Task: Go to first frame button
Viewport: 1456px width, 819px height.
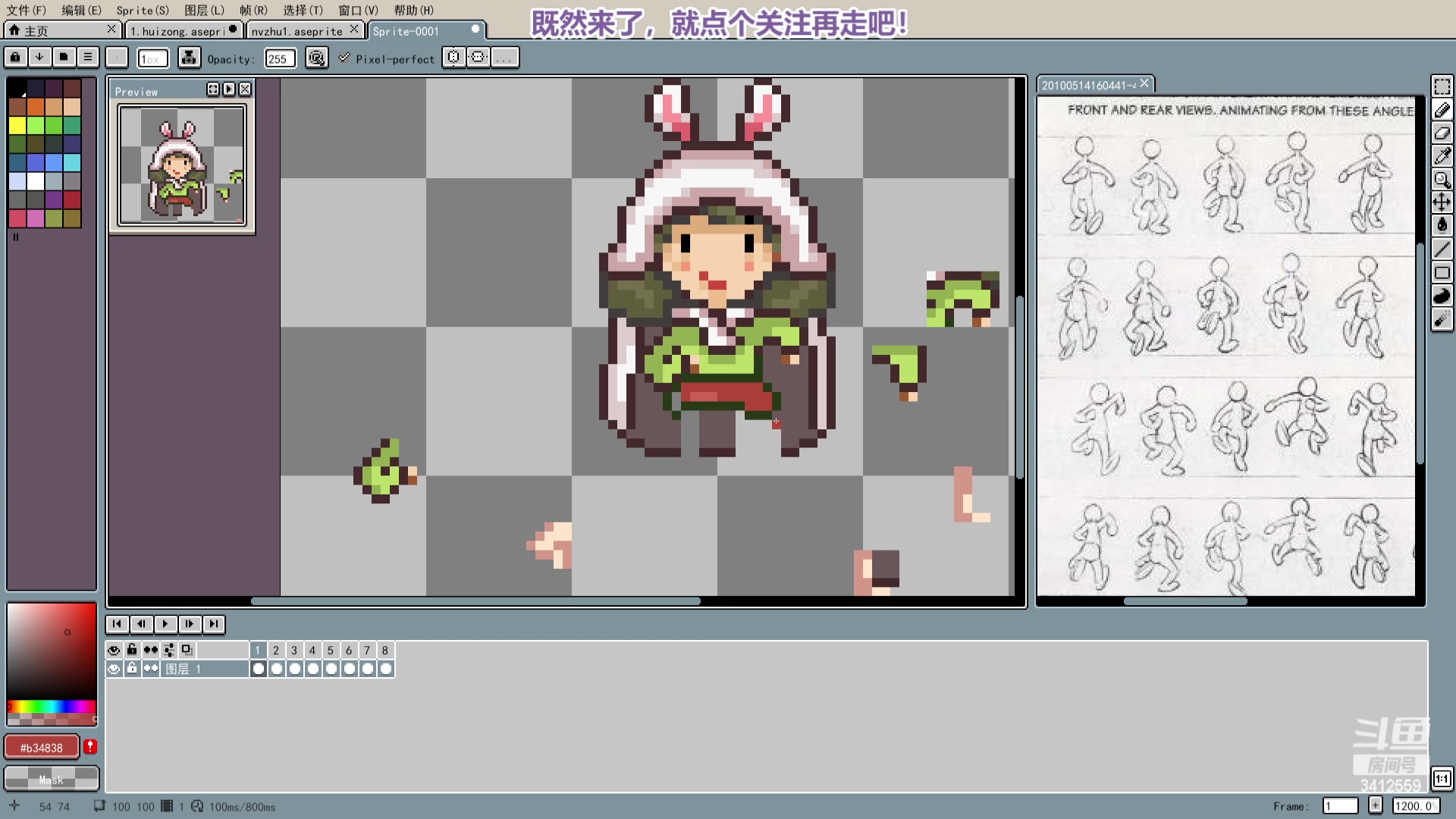Action: tap(117, 623)
